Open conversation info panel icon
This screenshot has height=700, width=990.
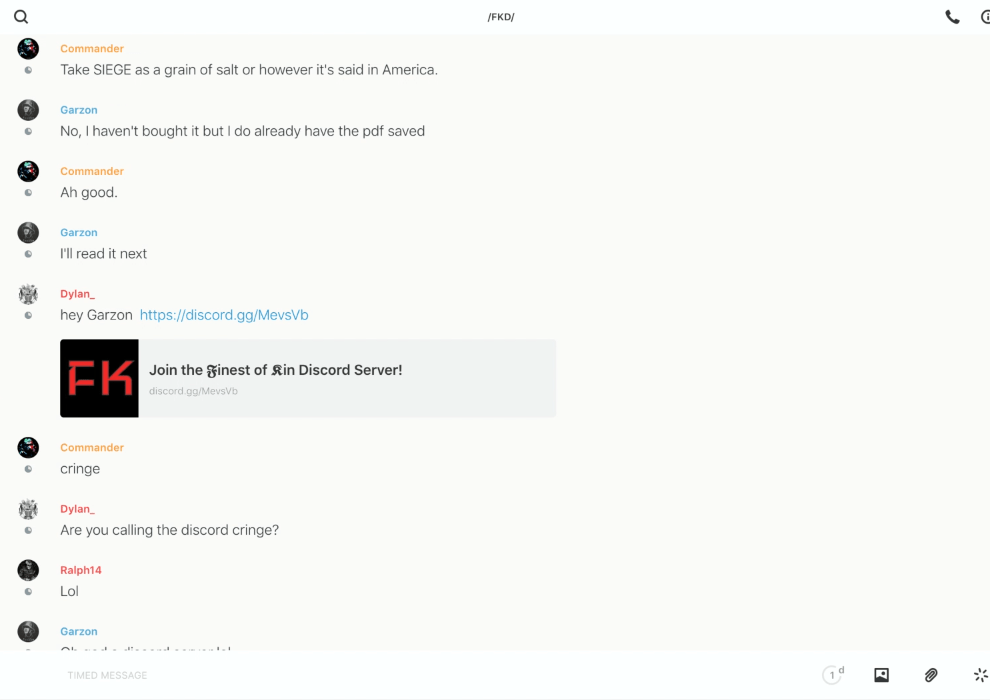click(x=985, y=17)
